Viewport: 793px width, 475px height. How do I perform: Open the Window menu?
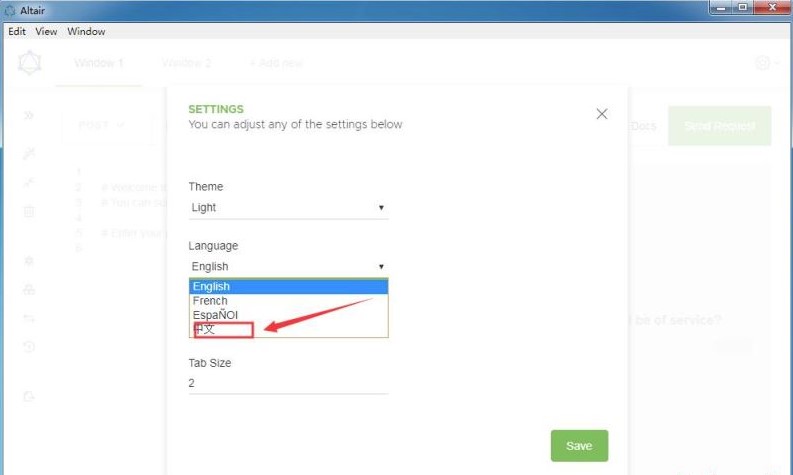86,31
